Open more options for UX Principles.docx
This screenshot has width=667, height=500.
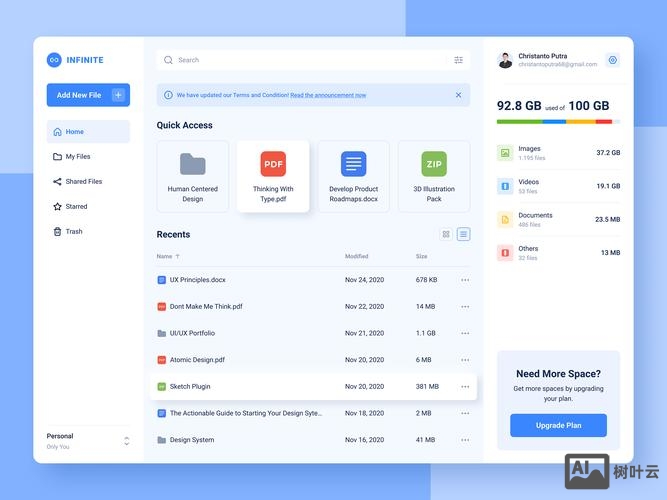tap(465, 280)
